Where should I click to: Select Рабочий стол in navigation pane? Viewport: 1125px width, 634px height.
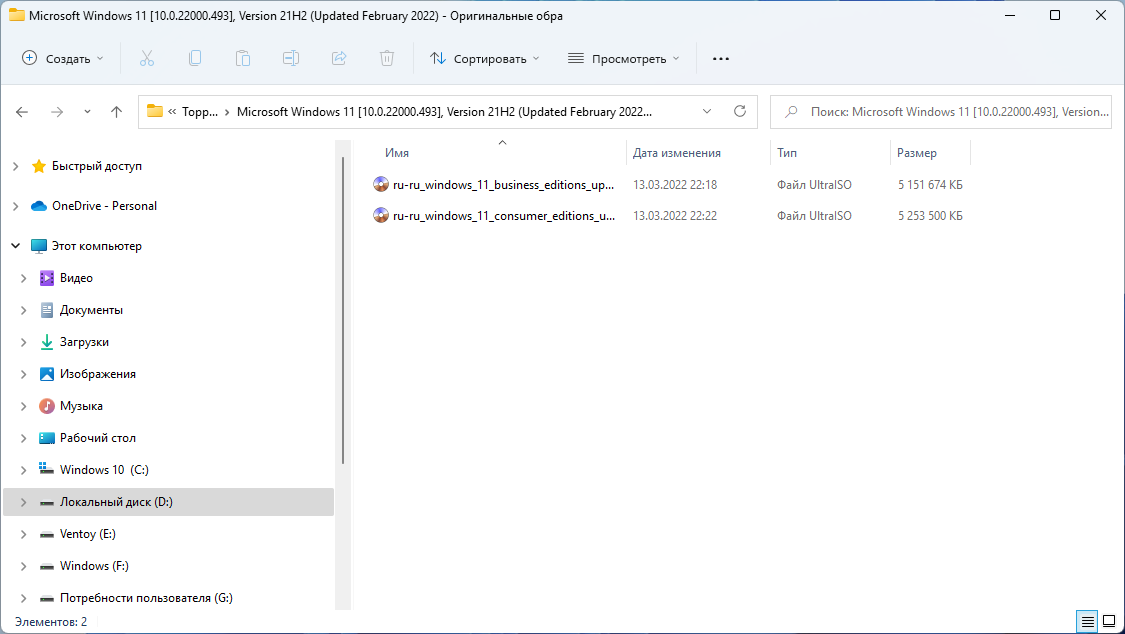98,437
